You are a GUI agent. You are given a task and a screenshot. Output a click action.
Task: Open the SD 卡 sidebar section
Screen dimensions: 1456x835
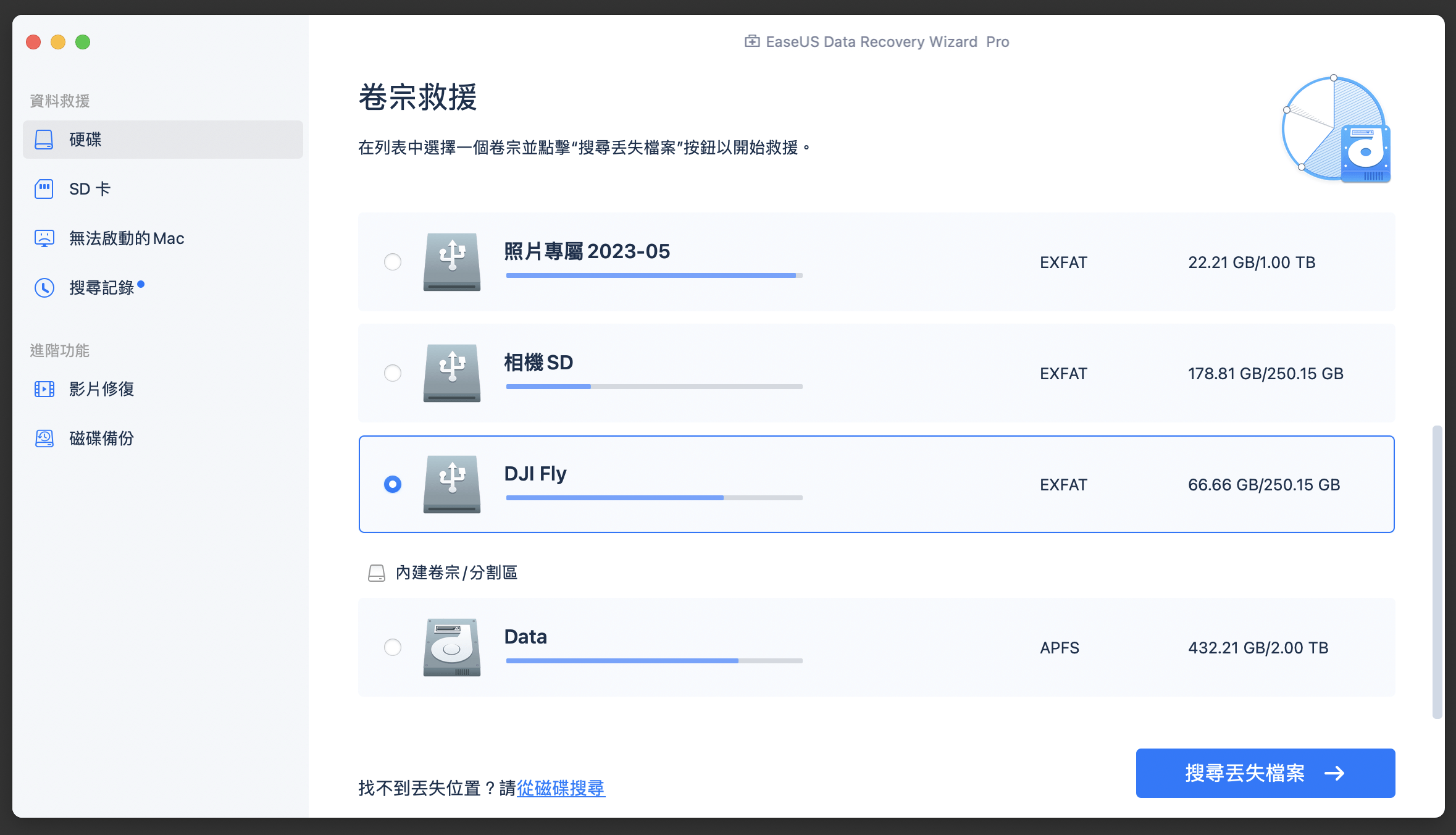[163, 189]
